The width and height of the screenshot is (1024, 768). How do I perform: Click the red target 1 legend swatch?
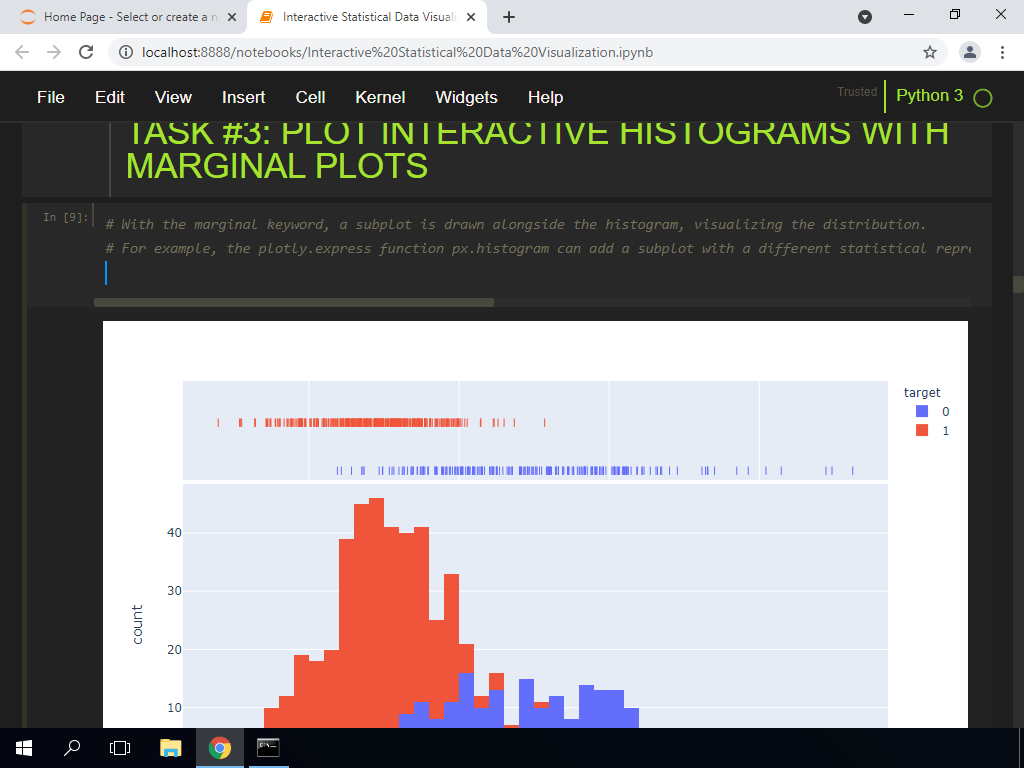922,430
